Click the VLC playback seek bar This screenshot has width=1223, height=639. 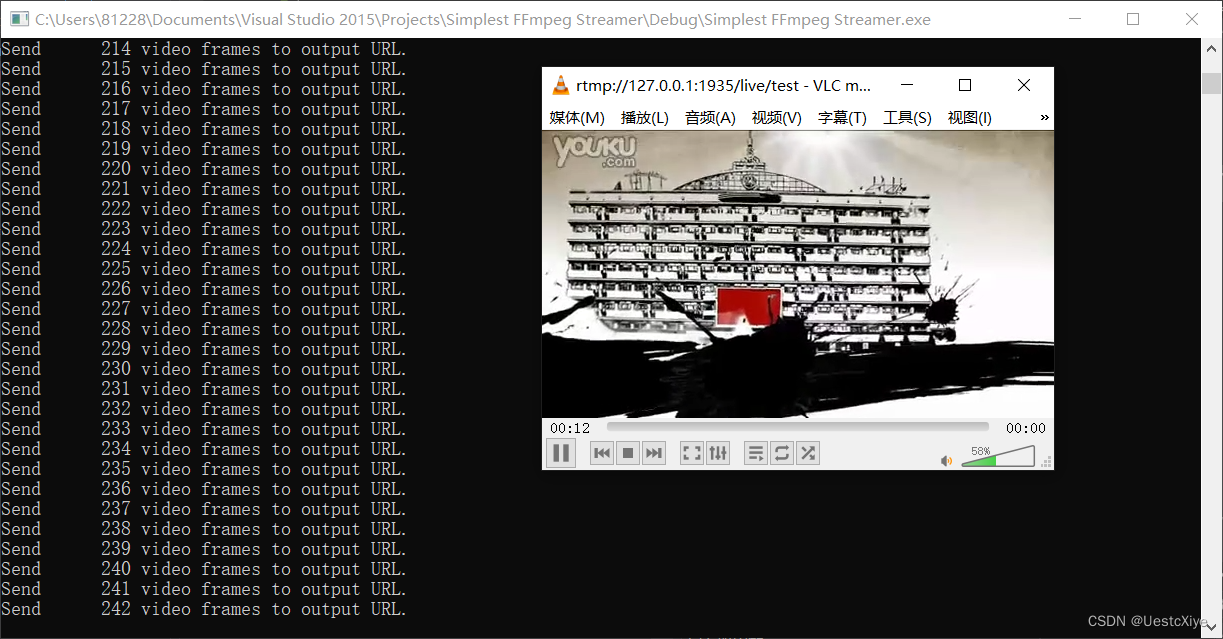tap(797, 428)
